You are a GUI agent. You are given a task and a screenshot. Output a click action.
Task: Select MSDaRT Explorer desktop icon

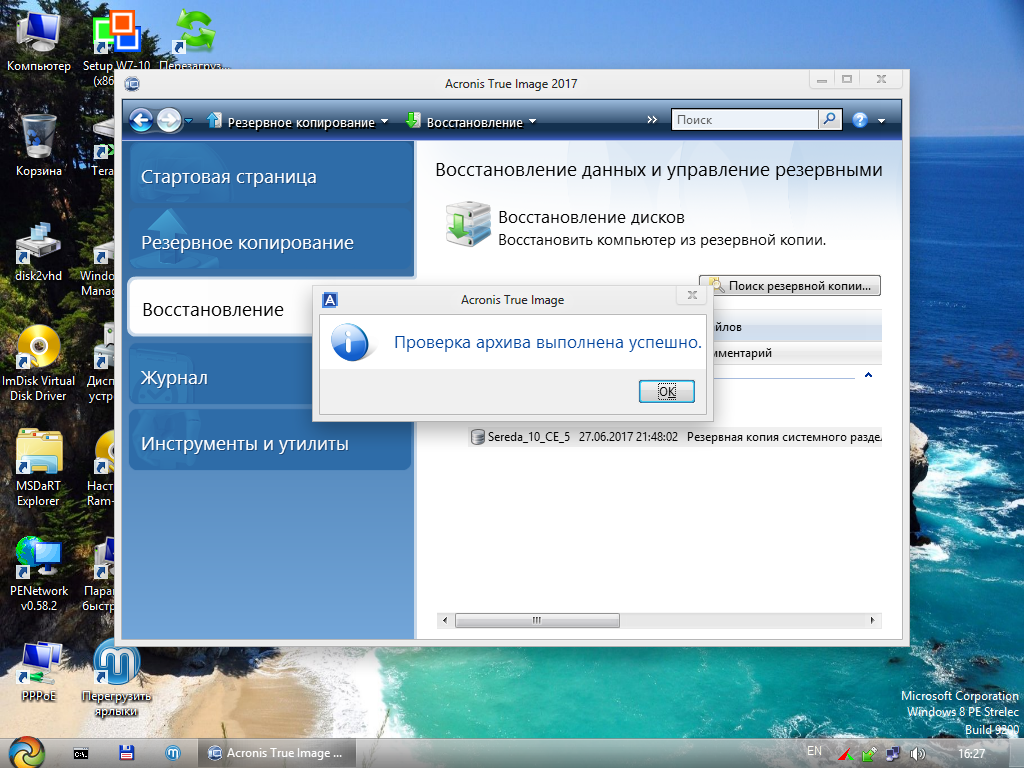(39, 468)
